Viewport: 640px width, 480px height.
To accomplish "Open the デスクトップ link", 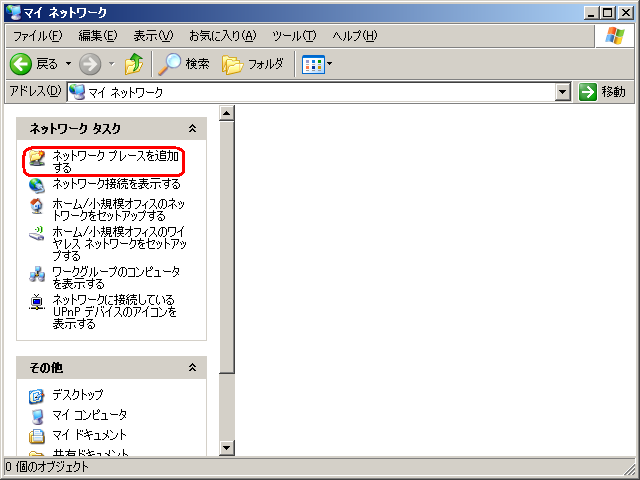I will pos(77,395).
